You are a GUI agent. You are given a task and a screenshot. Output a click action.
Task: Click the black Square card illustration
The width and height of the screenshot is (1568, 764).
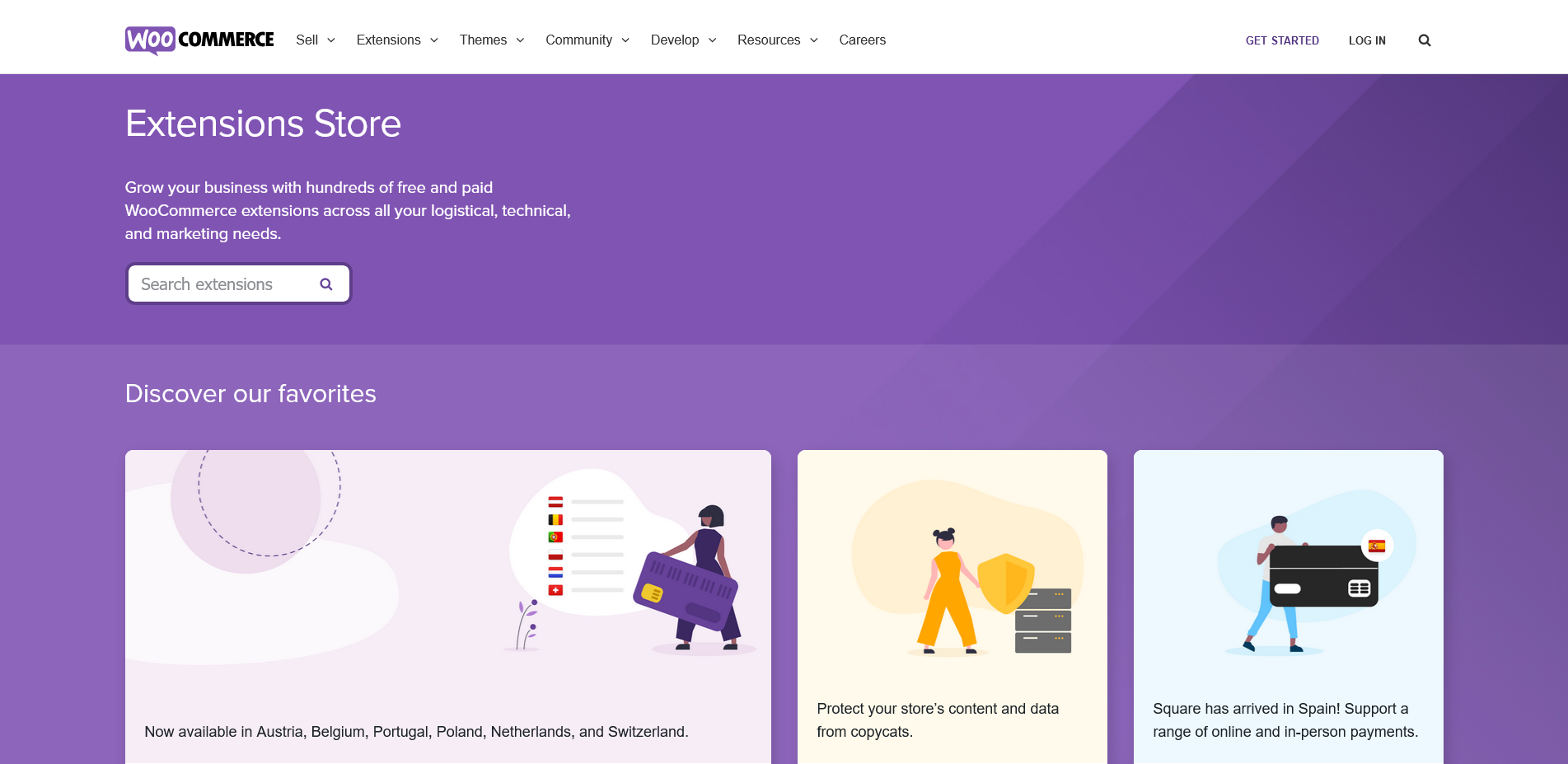pos(1323,577)
